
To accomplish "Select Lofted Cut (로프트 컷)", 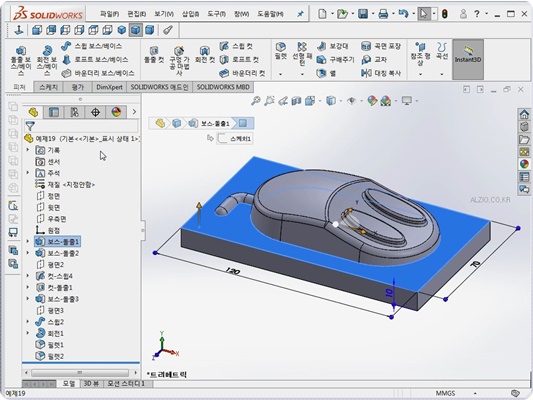I will (x=239, y=59).
